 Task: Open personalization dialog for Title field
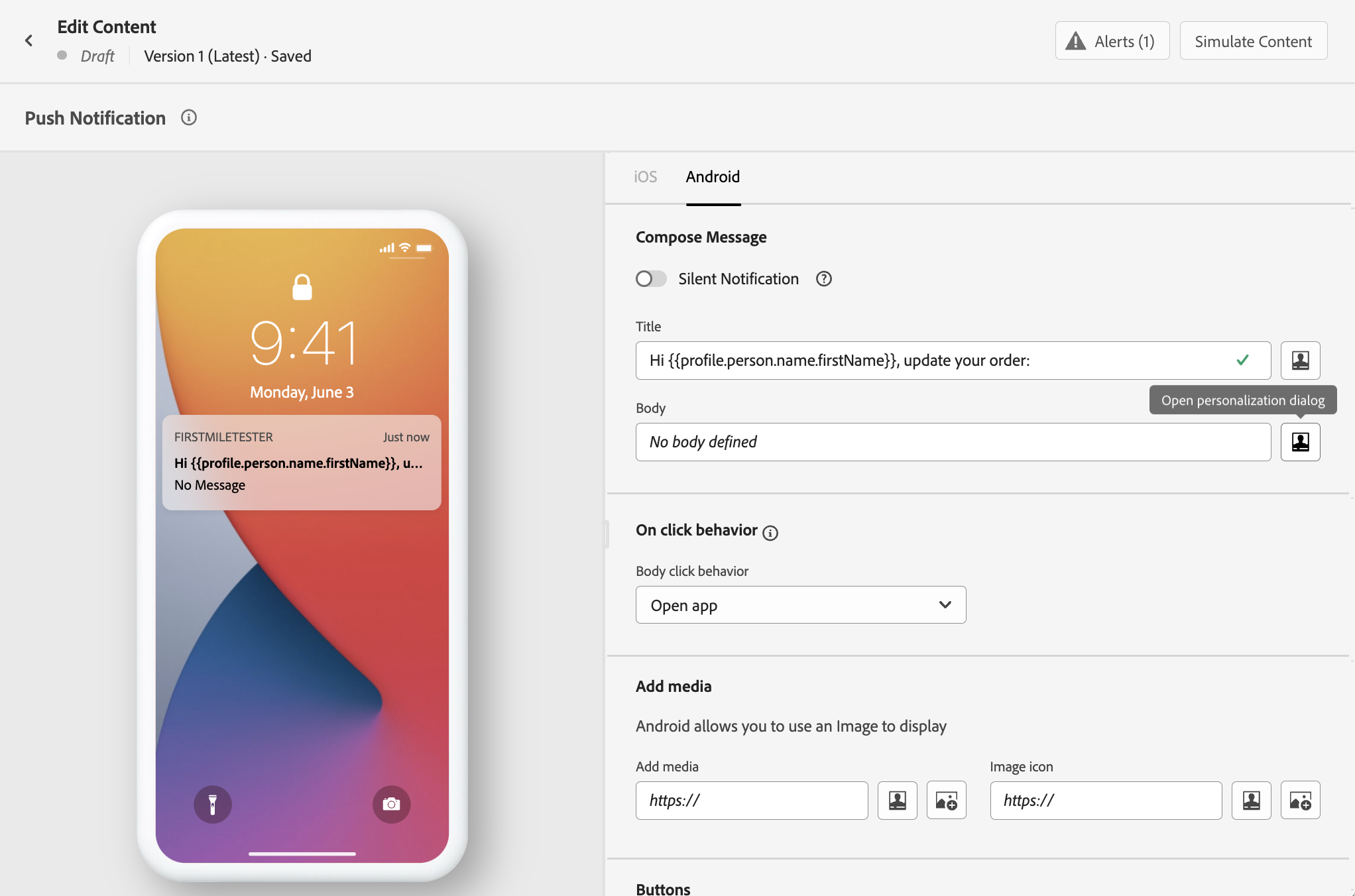click(x=1299, y=361)
